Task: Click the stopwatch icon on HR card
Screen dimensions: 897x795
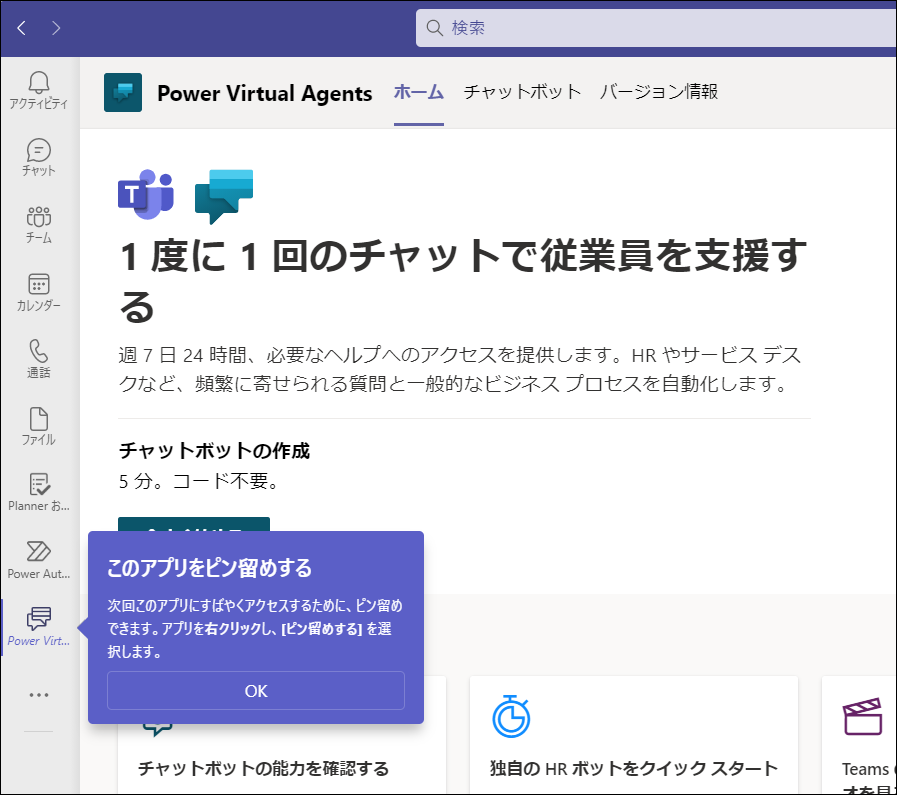Action: [511, 717]
